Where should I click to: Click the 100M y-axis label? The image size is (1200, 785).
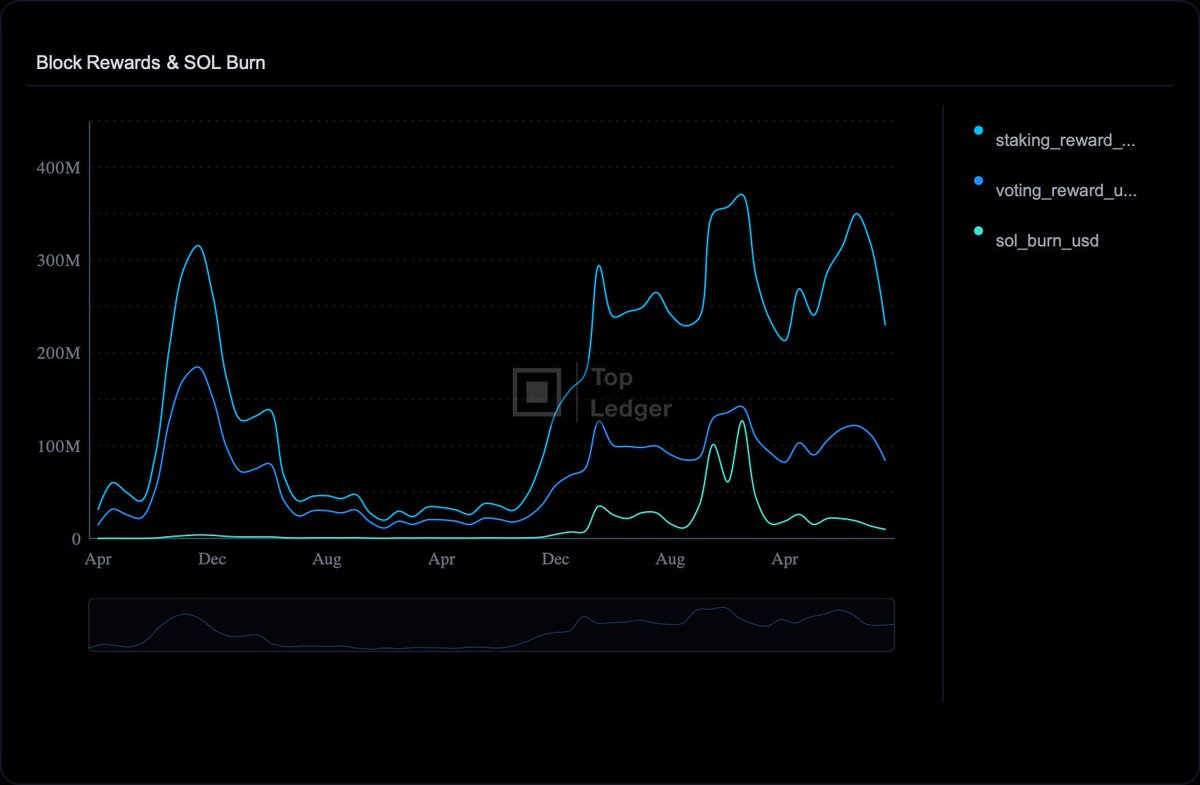(59, 446)
